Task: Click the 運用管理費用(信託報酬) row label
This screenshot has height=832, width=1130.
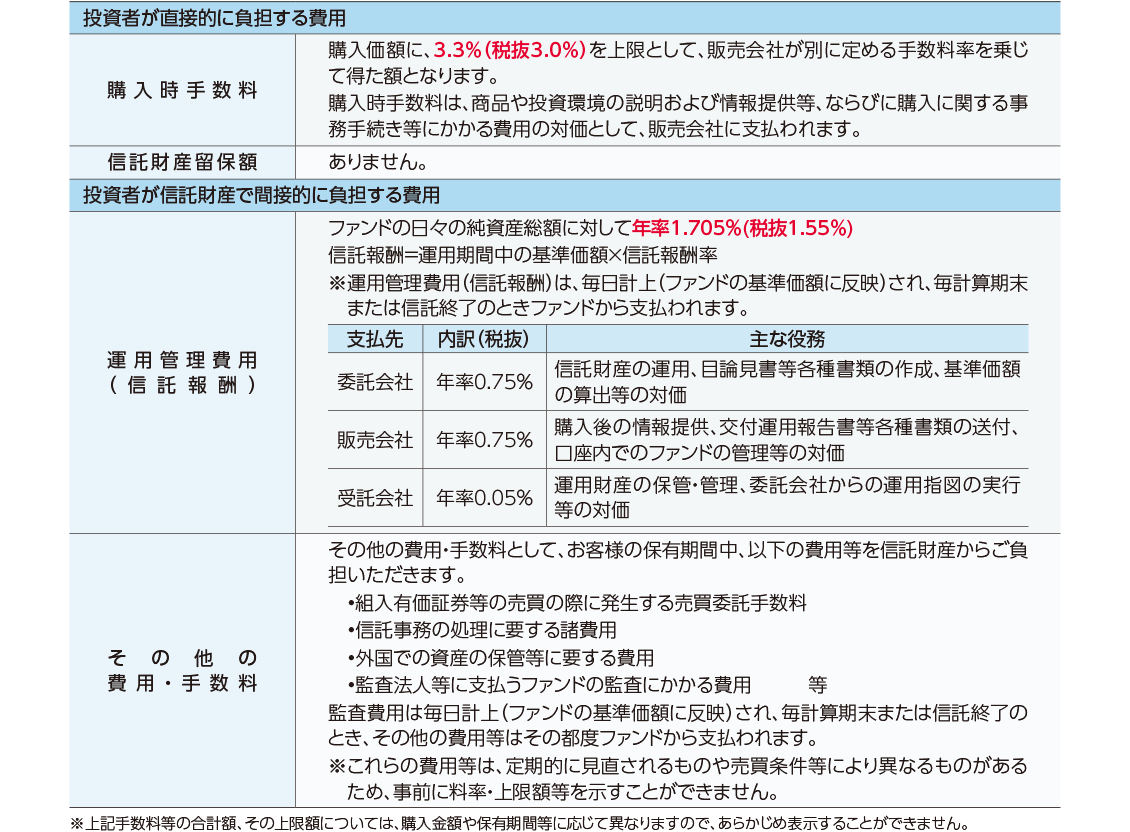Action: click(x=182, y=371)
